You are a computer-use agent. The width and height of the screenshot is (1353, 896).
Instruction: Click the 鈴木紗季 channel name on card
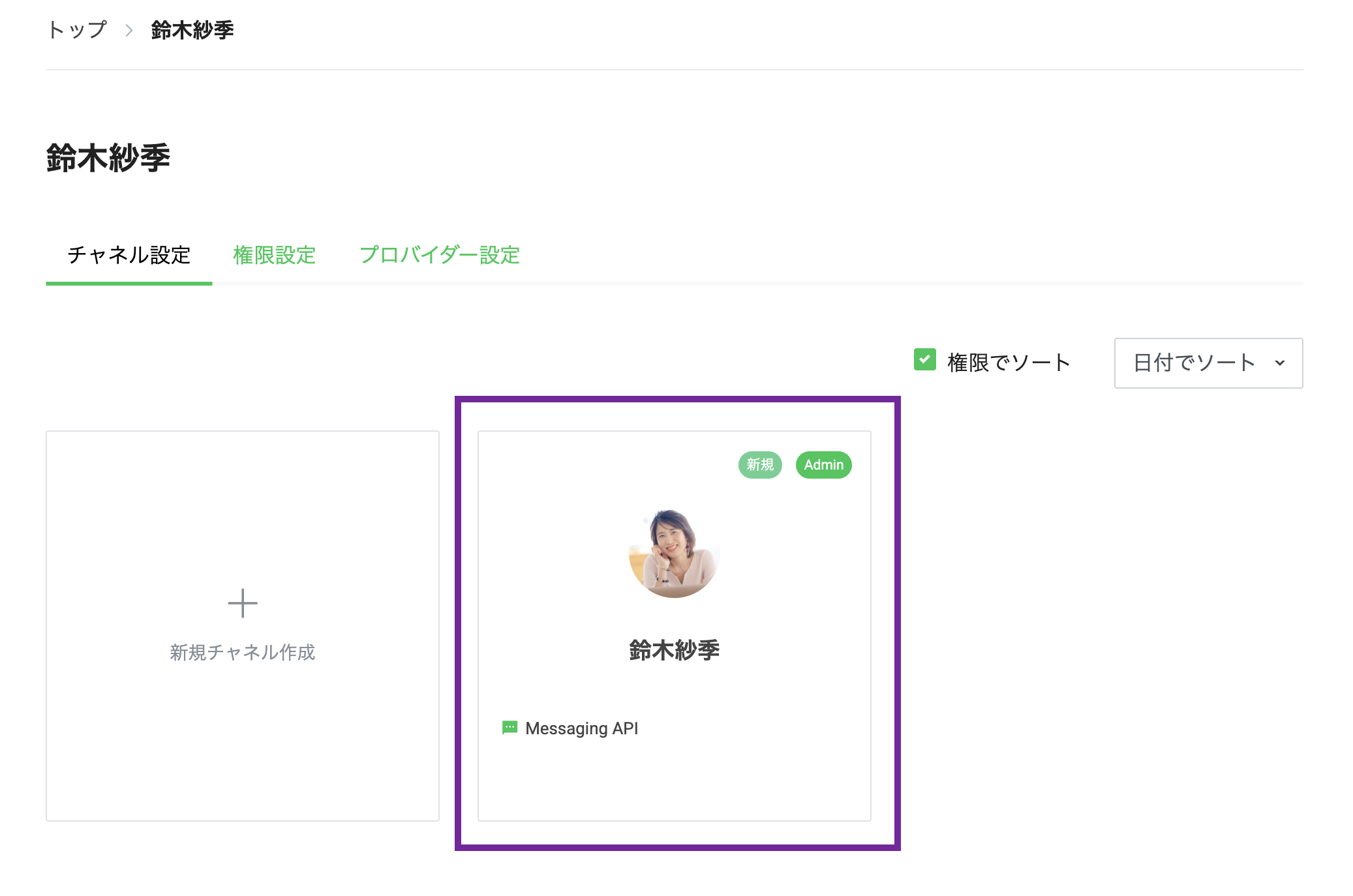click(x=675, y=650)
